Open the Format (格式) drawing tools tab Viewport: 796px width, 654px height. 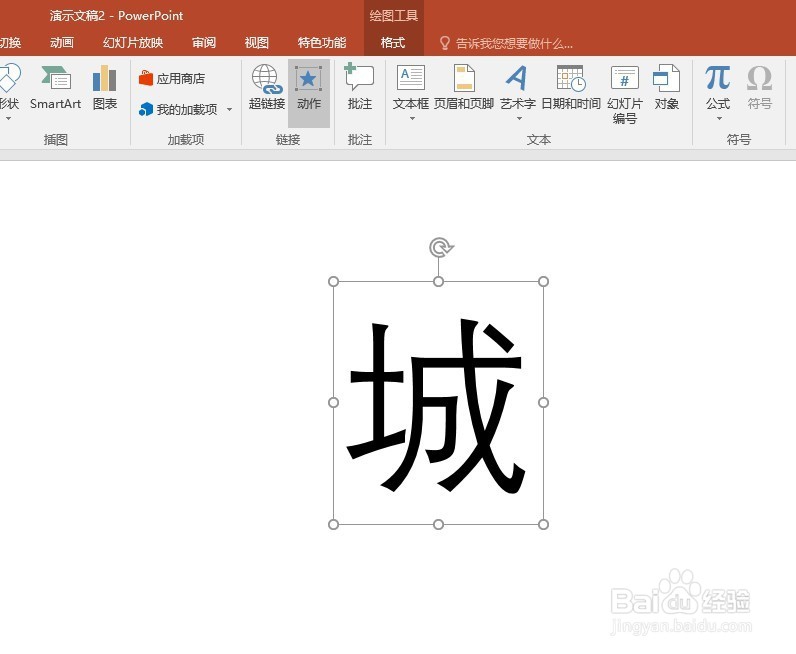(393, 43)
